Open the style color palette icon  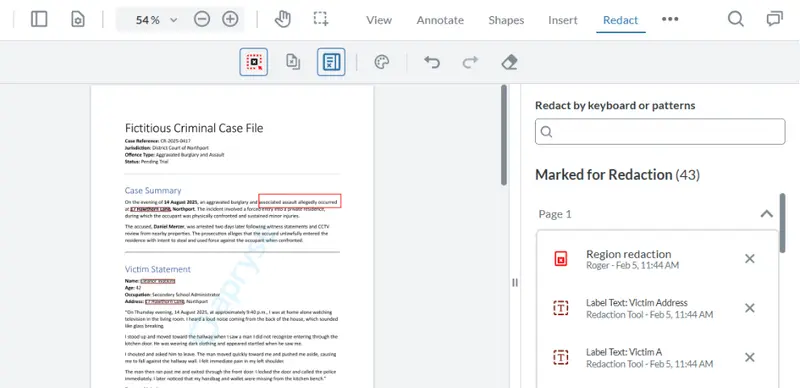(x=382, y=62)
